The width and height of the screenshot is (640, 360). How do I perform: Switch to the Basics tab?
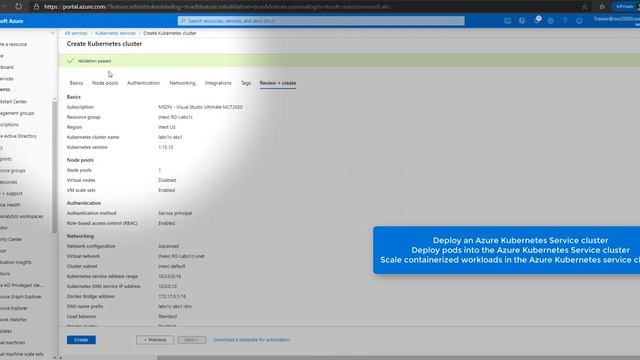pyautogui.click(x=76, y=83)
